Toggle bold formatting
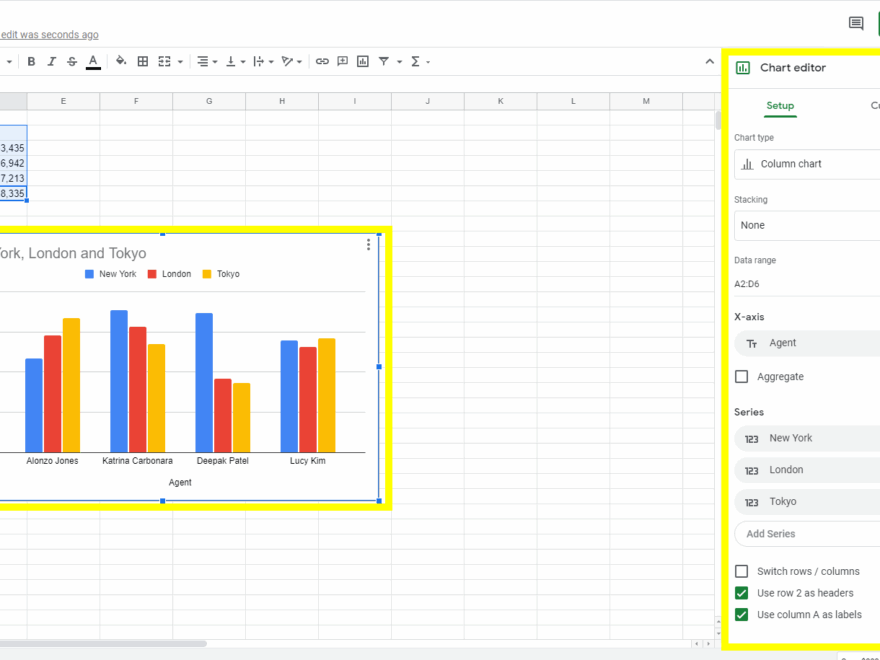The width and height of the screenshot is (880, 660). [31, 61]
